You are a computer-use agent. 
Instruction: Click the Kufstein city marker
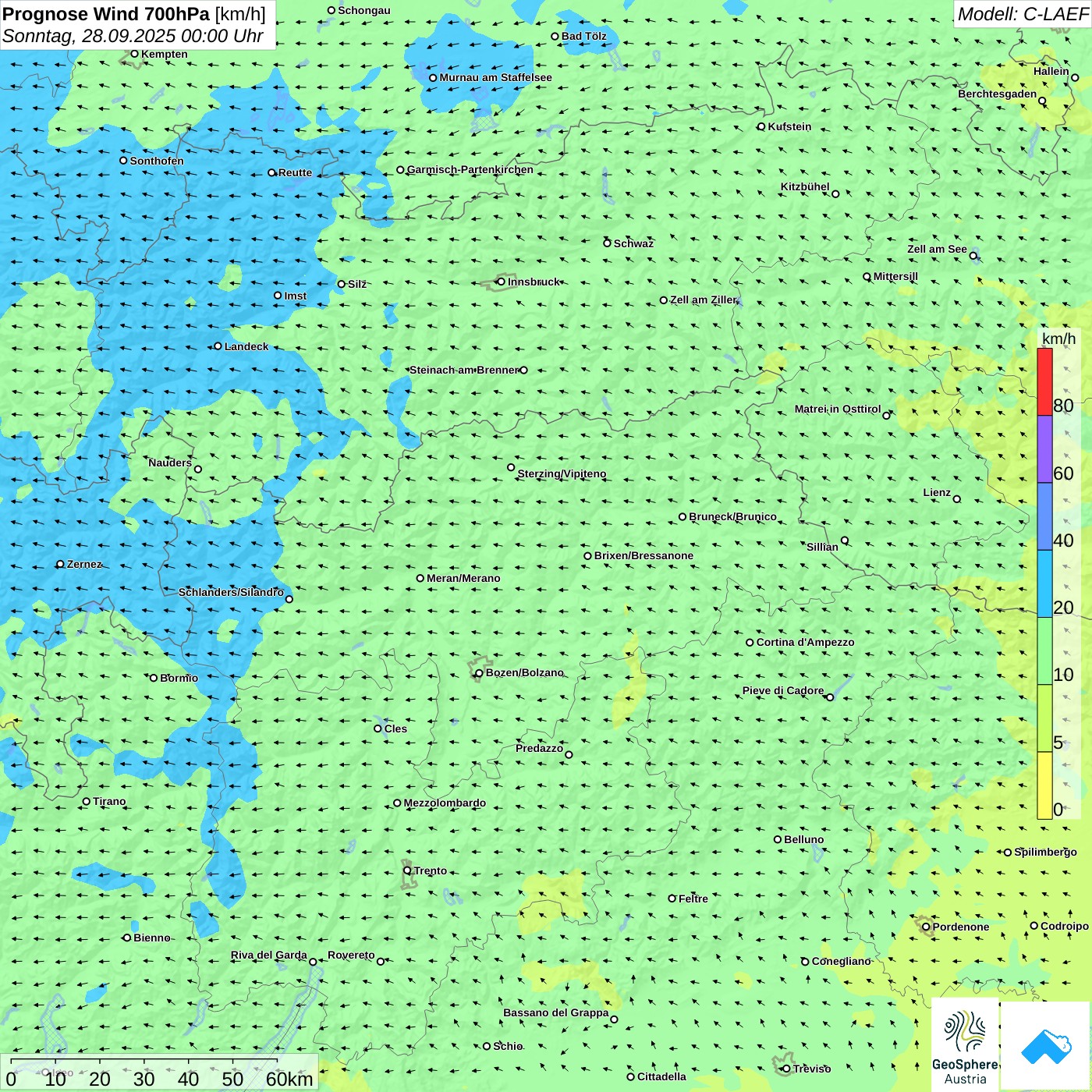(x=761, y=126)
